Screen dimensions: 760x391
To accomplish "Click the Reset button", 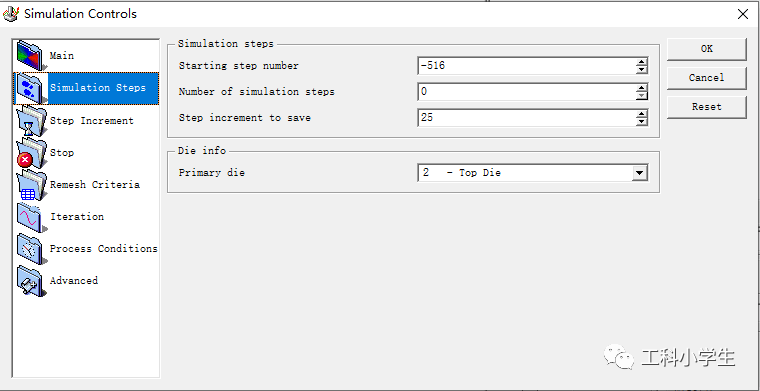I will [x=706, y=107].
